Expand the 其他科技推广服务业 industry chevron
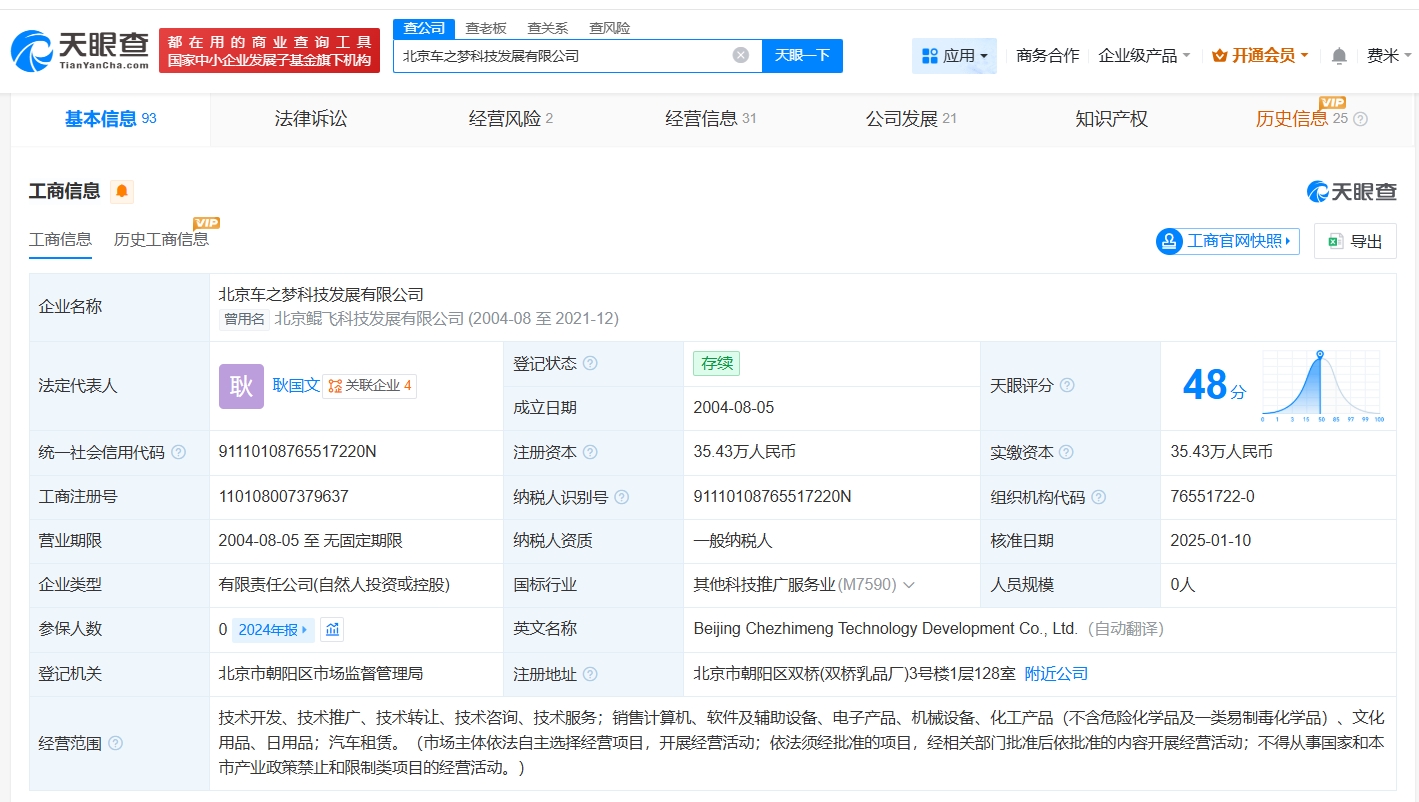The width and height of the screenshot is (1419, 802). point(909,585)
